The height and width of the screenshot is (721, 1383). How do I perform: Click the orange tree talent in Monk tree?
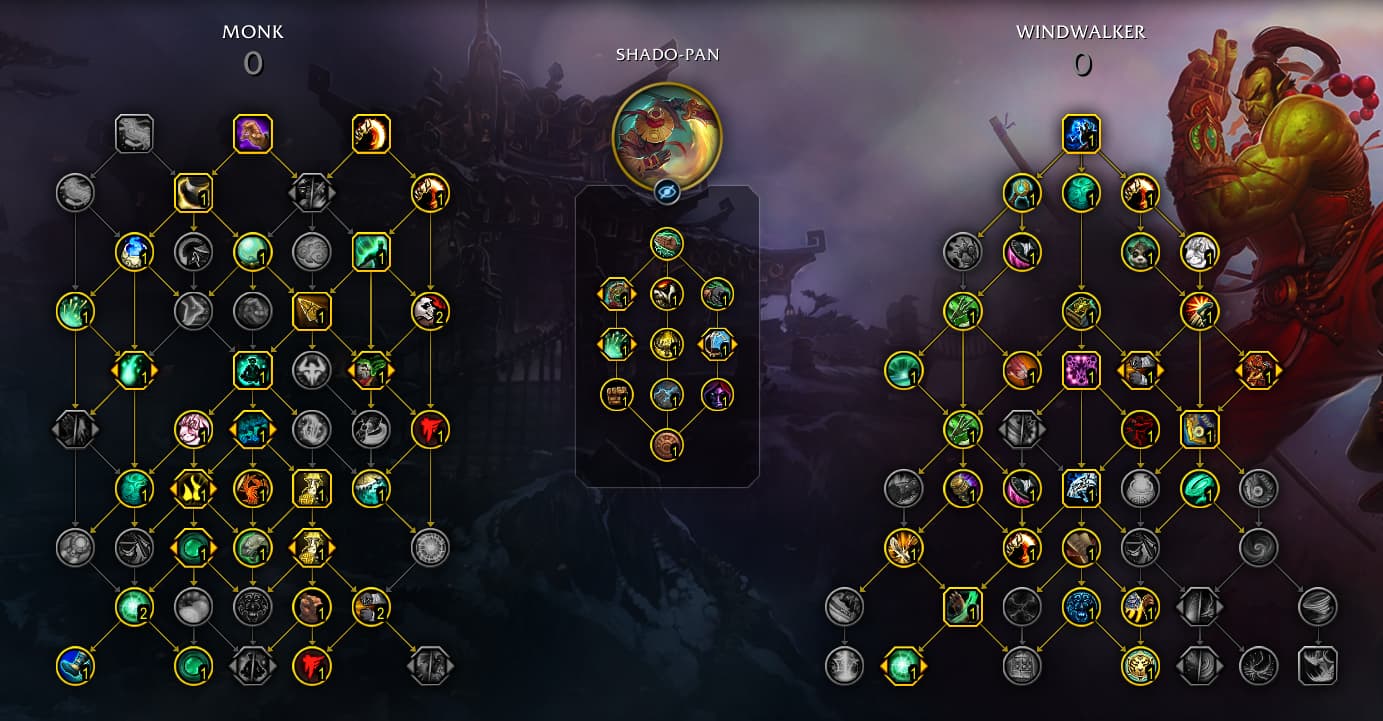[253, 488]
